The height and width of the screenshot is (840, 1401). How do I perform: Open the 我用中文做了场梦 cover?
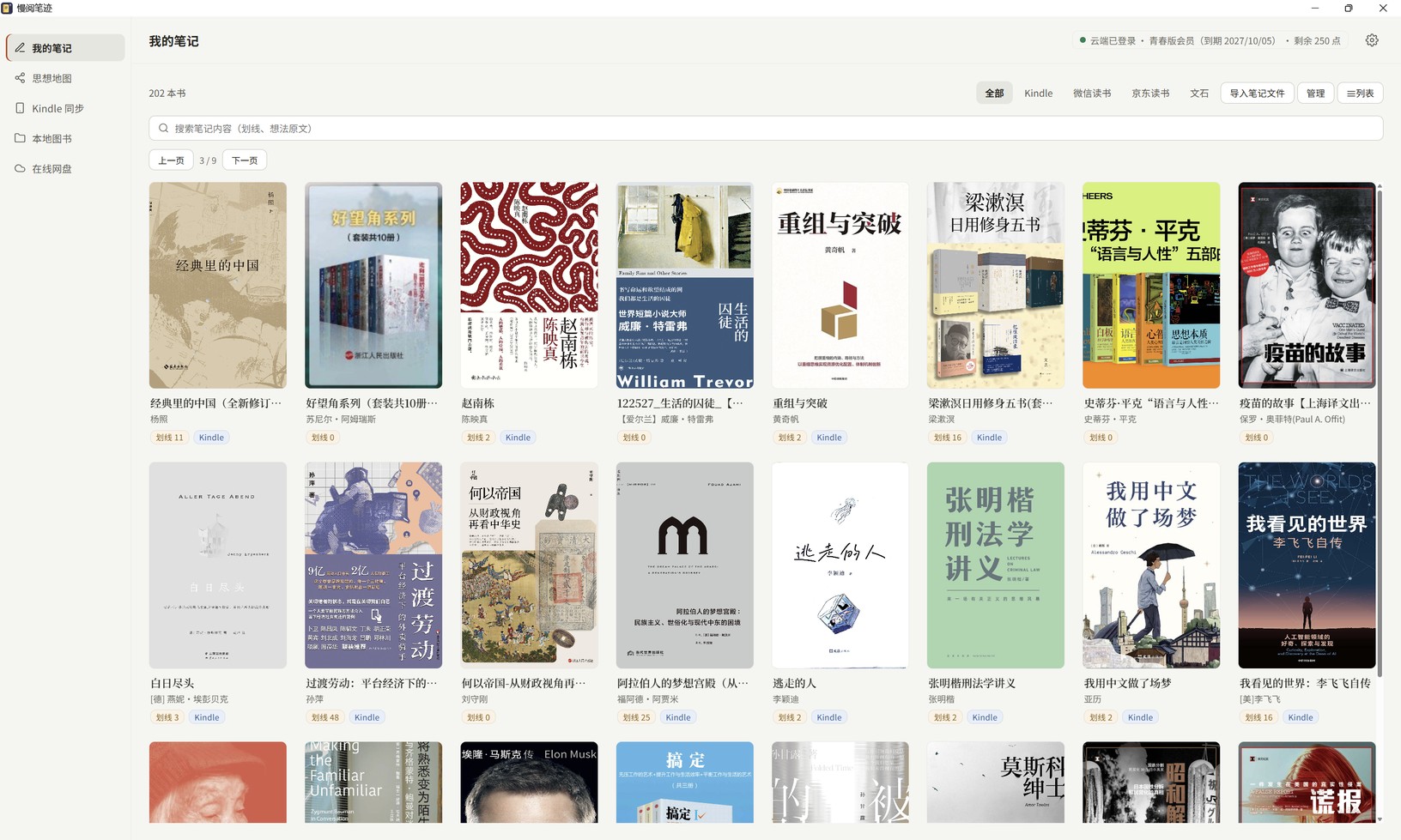(x=1151, y=565)
